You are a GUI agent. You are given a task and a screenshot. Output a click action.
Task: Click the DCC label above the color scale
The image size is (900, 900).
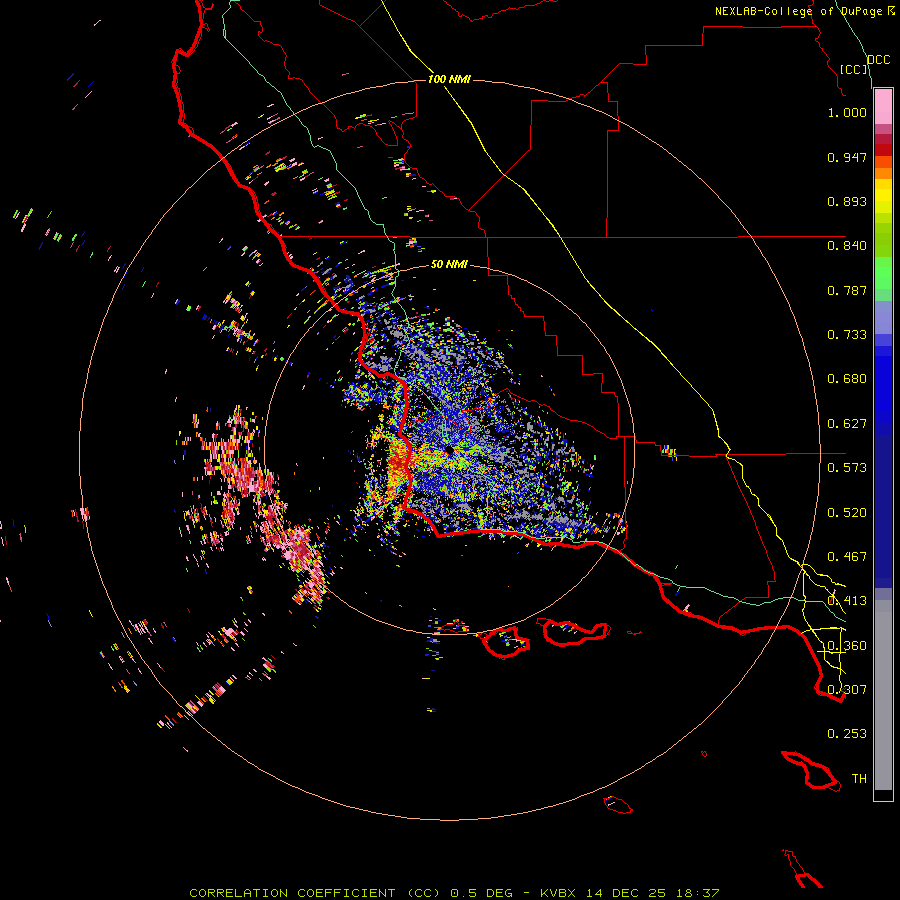[x=878, y=60]
